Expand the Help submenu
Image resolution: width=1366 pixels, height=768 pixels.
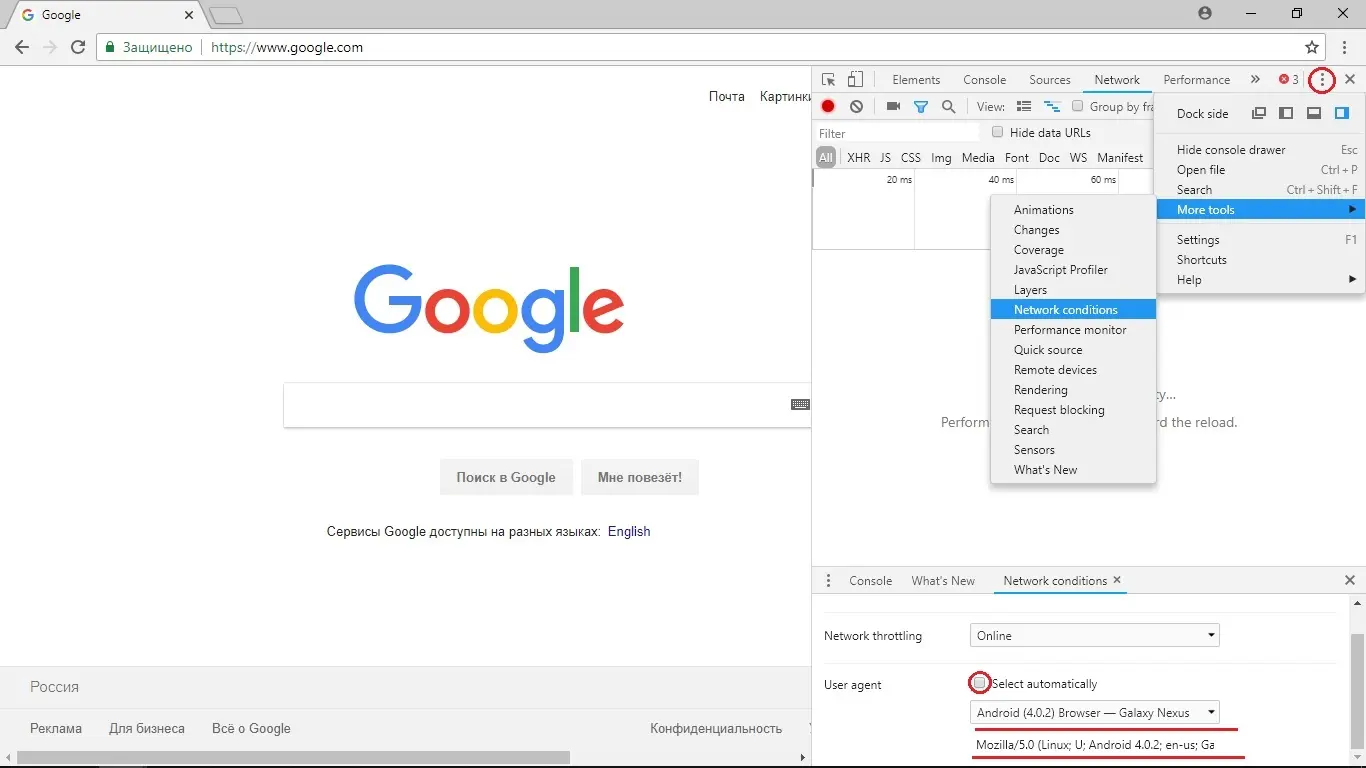click(1189, 280)
